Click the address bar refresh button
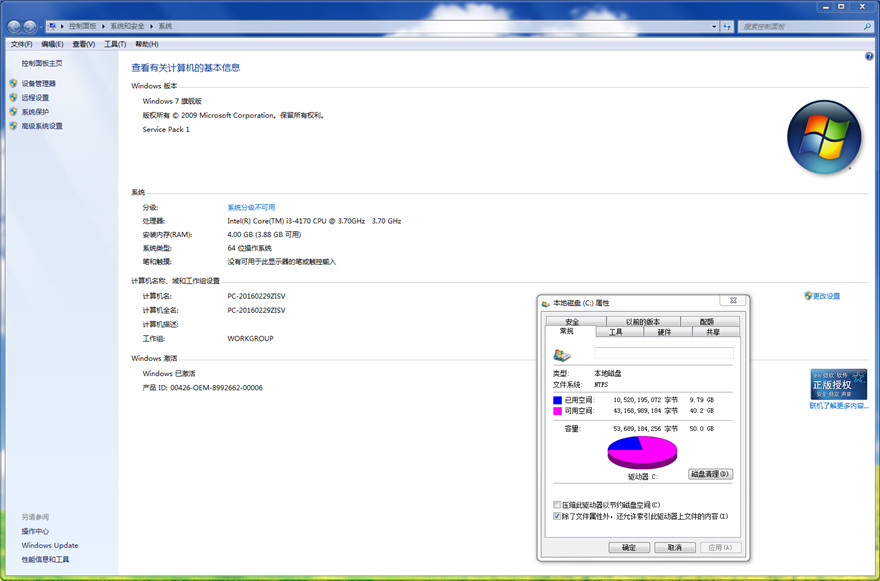 (x=727, y=26)
